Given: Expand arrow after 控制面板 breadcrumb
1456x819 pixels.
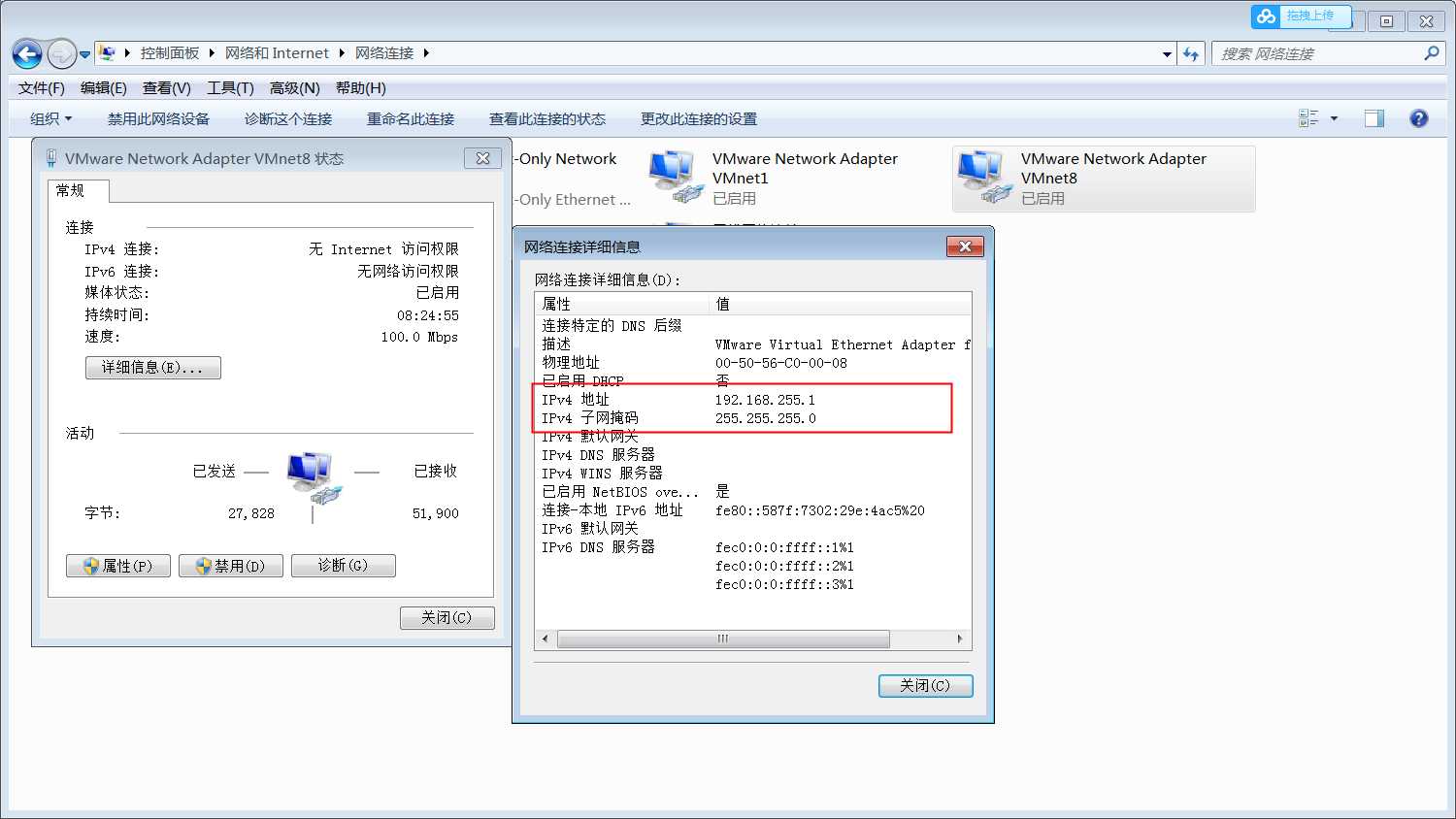Looking at the screenshot, I should coord(212,53).
